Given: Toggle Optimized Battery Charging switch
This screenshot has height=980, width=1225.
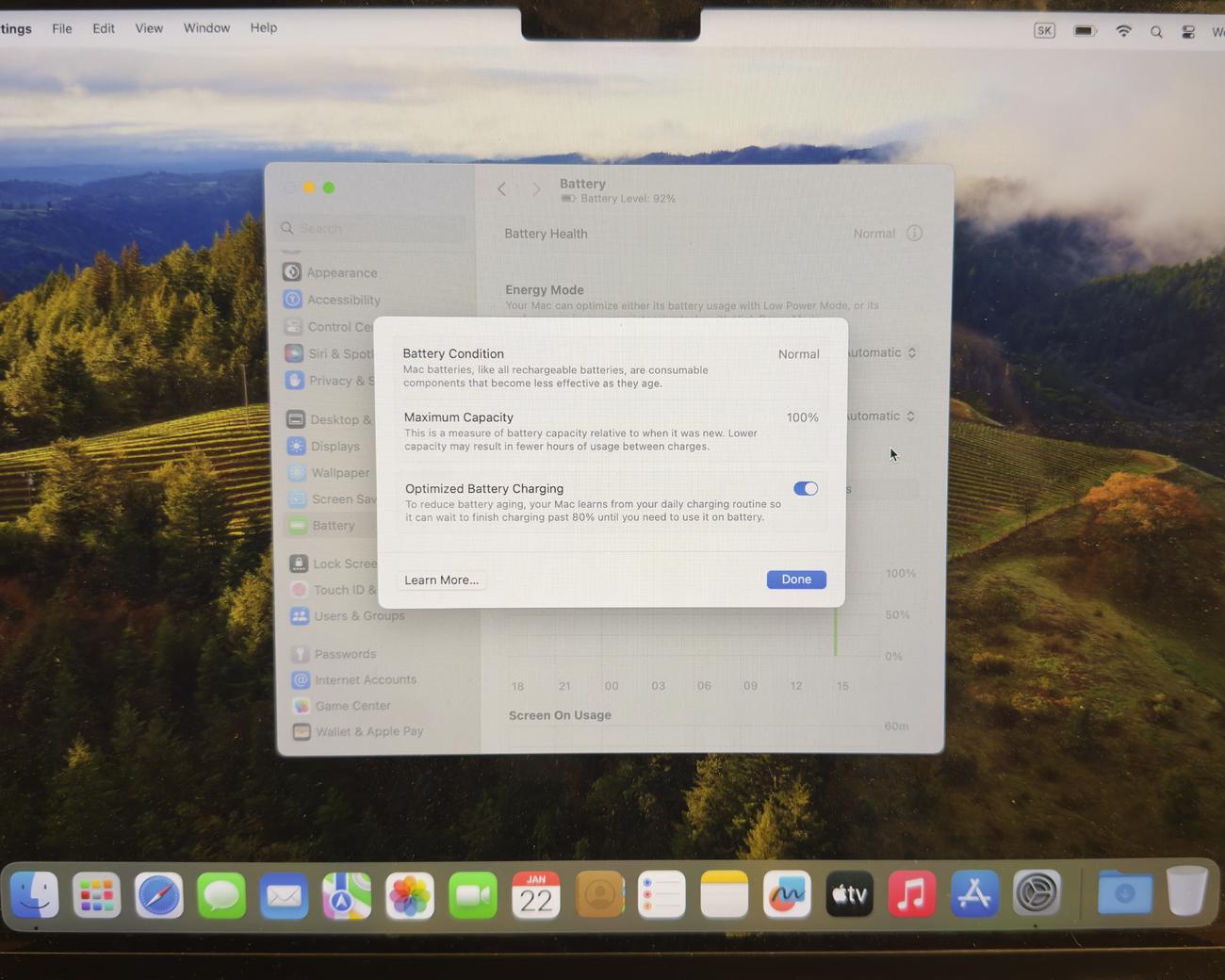Looking at the screenshot, I should click(x=805, y=488).
